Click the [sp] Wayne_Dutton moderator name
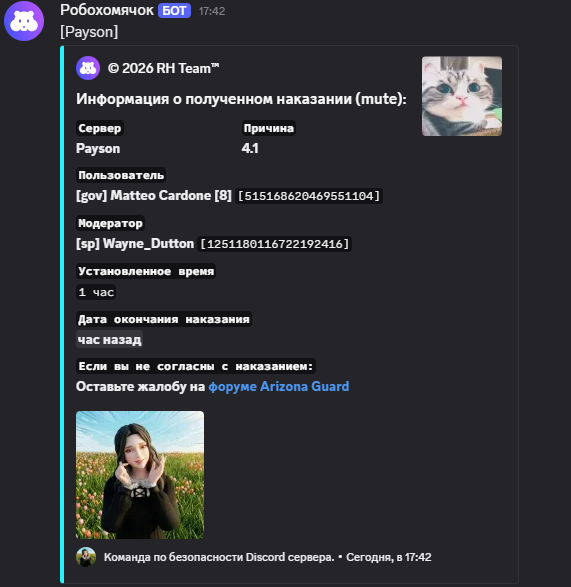Image resolution: width=571 pixels, height=587 pixels. 135,244
